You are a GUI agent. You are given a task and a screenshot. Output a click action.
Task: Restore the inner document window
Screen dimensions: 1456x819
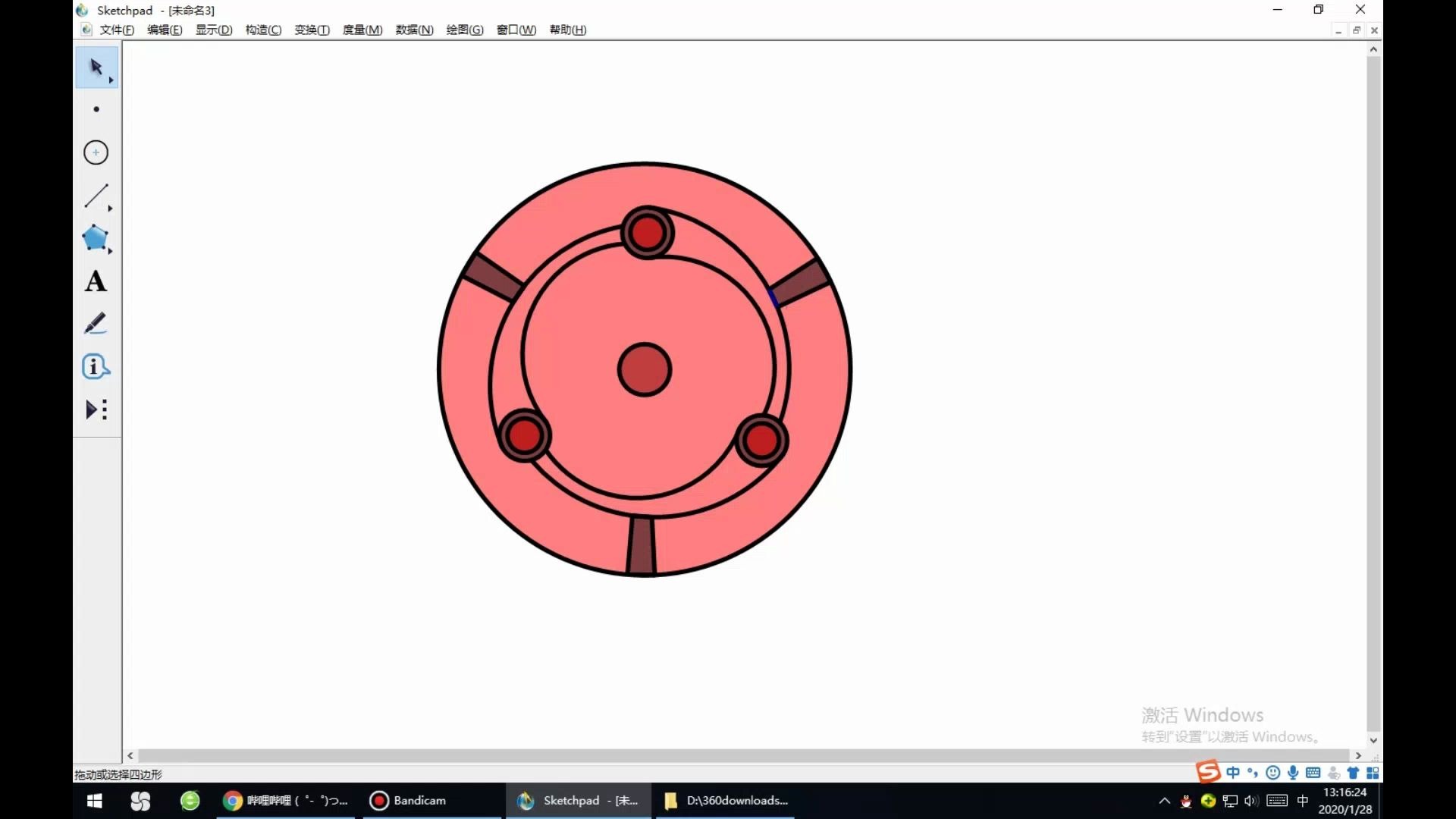(1357, 30)
